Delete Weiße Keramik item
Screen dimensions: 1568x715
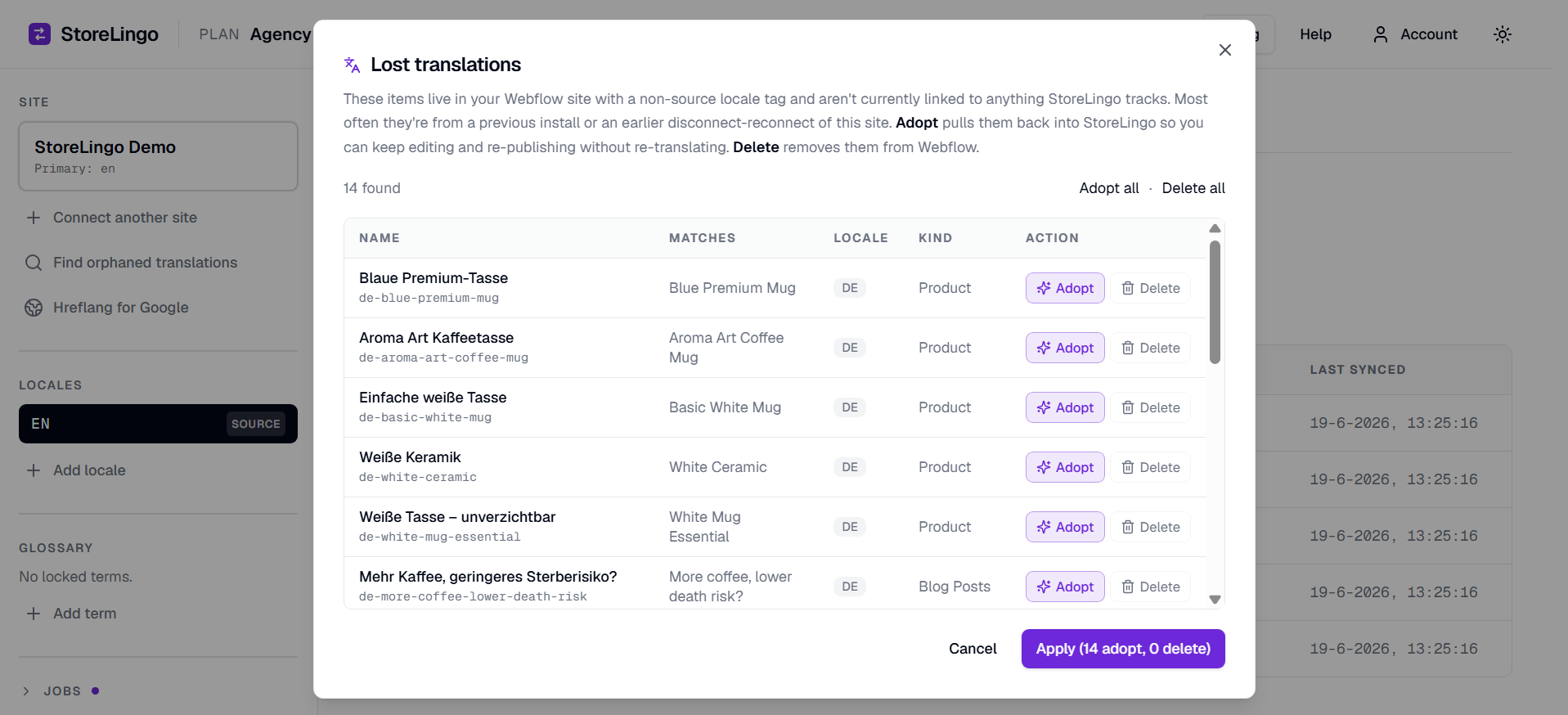coord(1150,467)
